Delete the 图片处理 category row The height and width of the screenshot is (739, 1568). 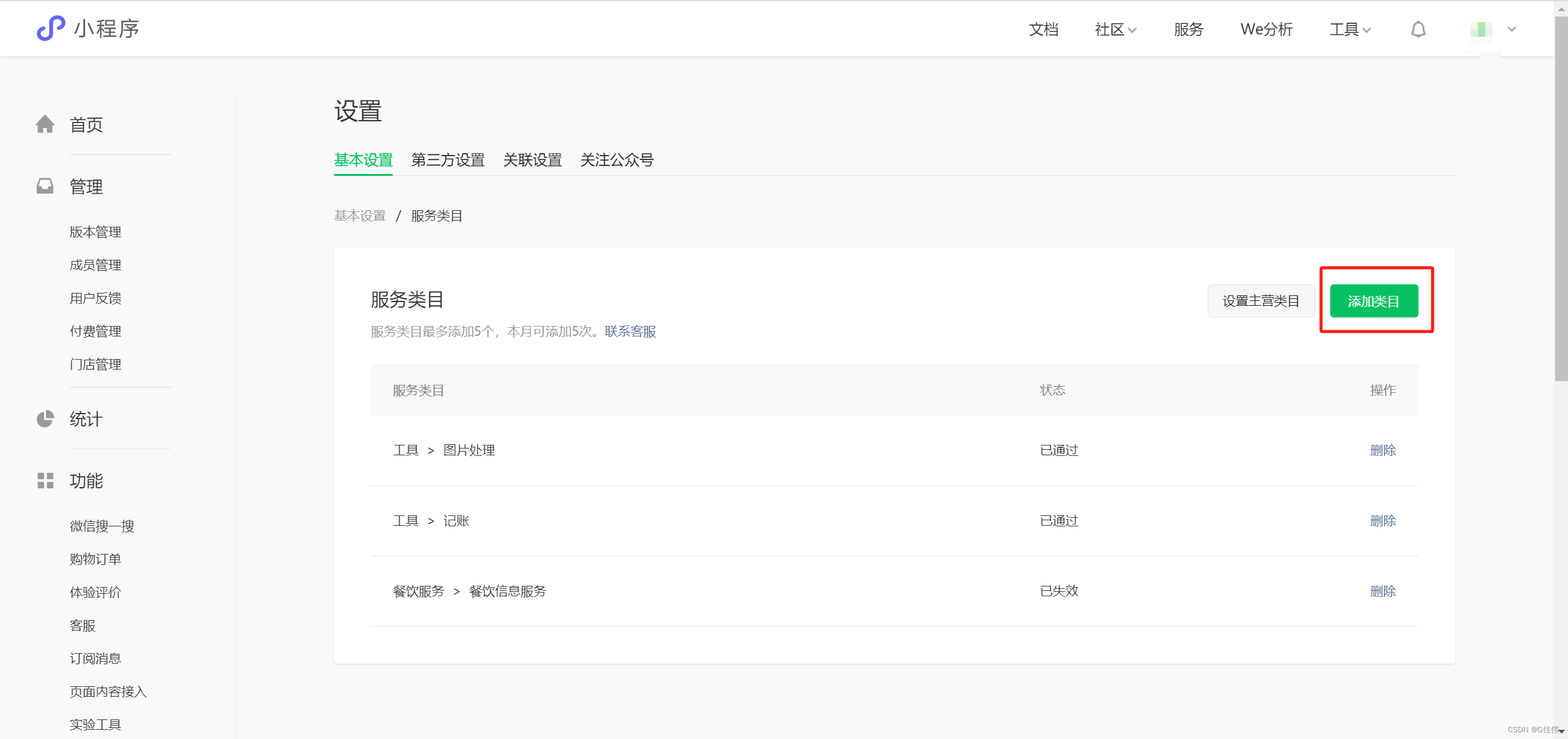click(1382, 450)
